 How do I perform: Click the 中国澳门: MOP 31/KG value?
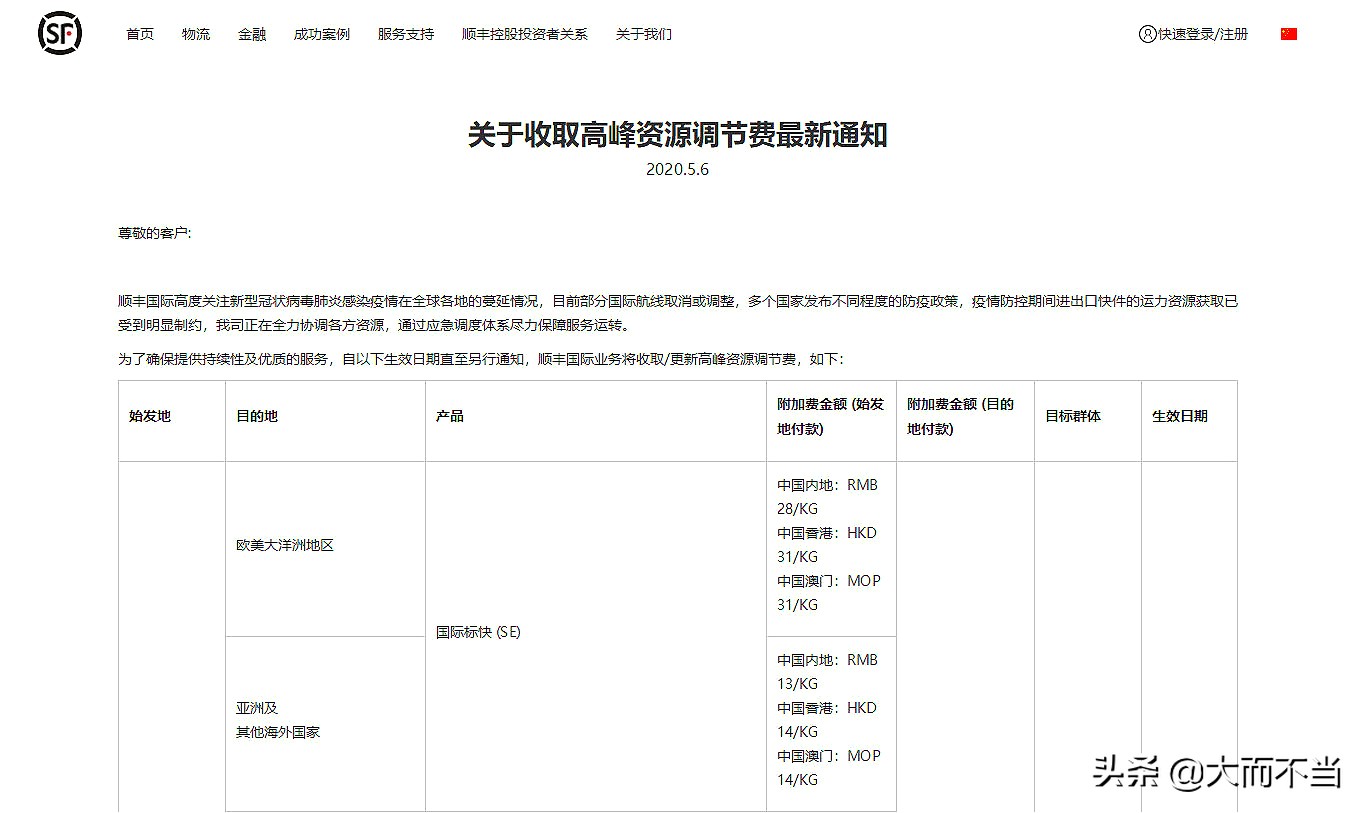[x=829, y=593]
